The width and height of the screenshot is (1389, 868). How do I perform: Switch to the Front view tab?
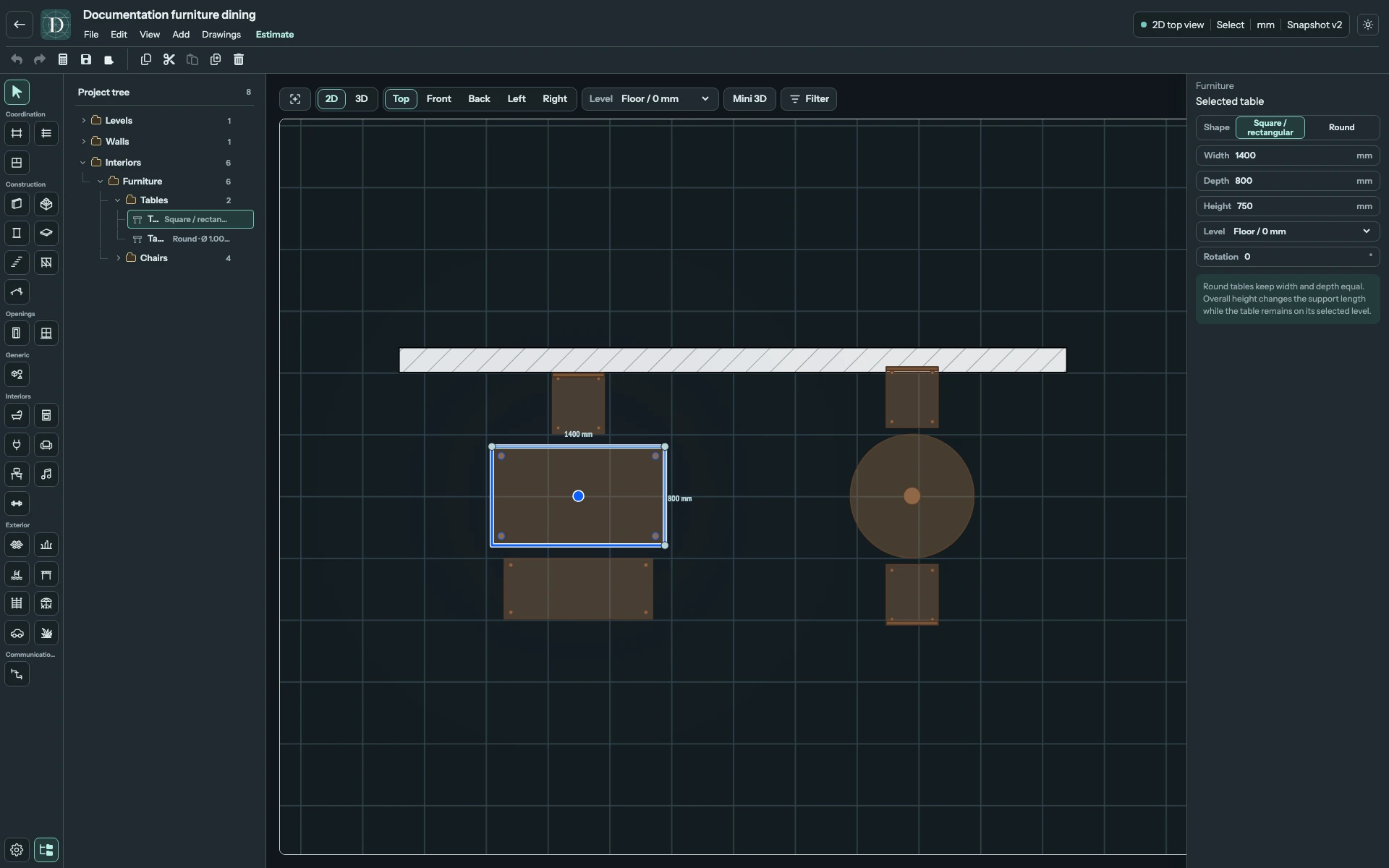(x=439, y=99)
